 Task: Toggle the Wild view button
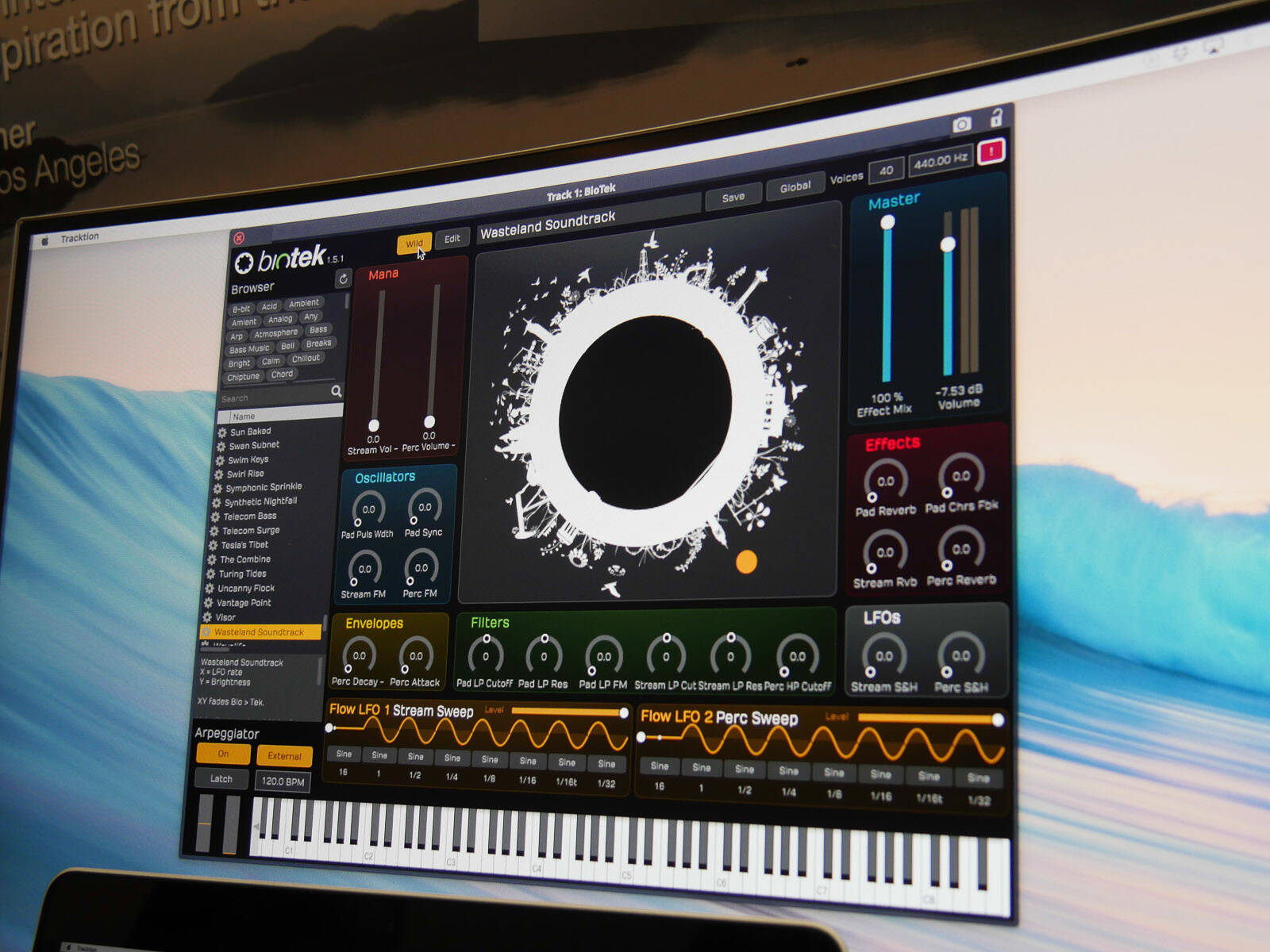(x=414, y=243)
